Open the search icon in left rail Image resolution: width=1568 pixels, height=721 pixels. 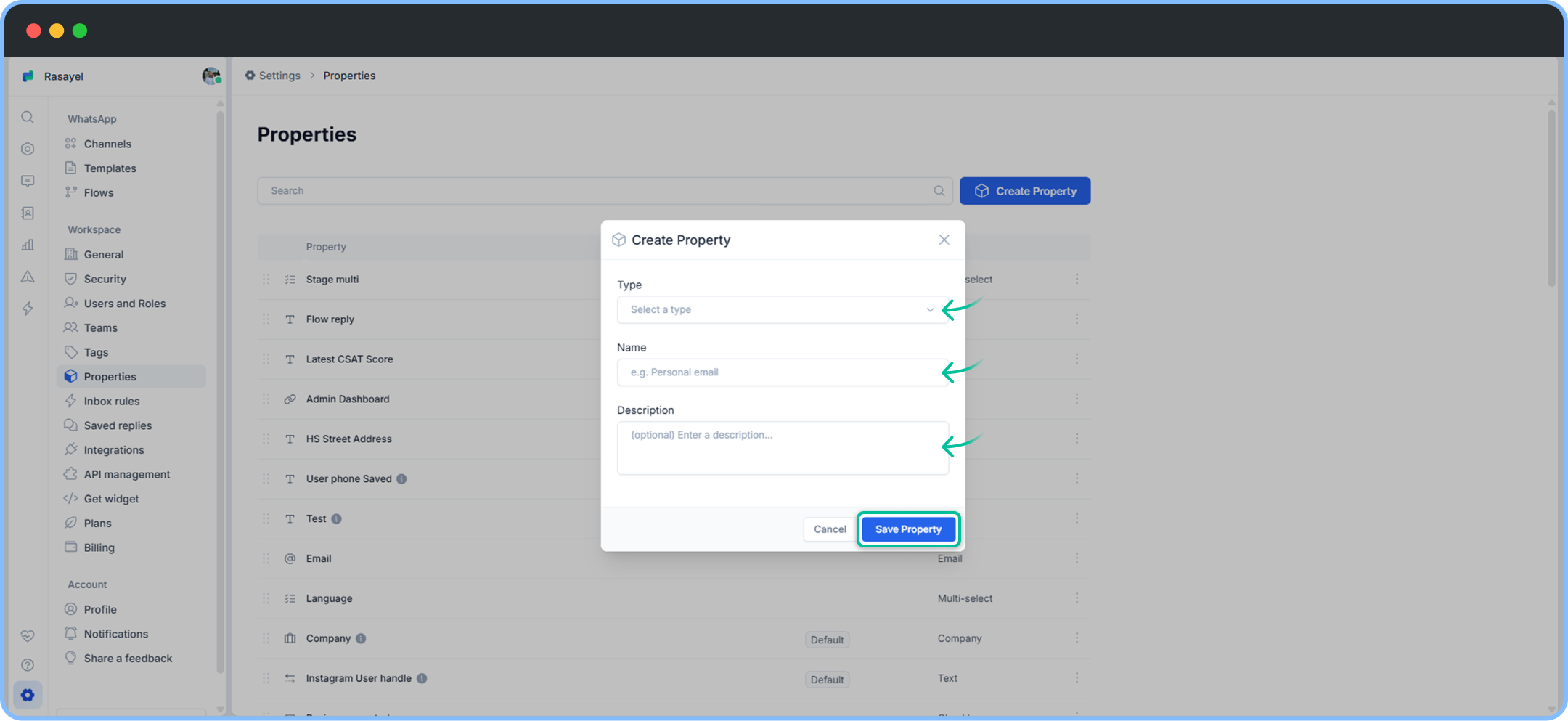click(x=28, y=117)
